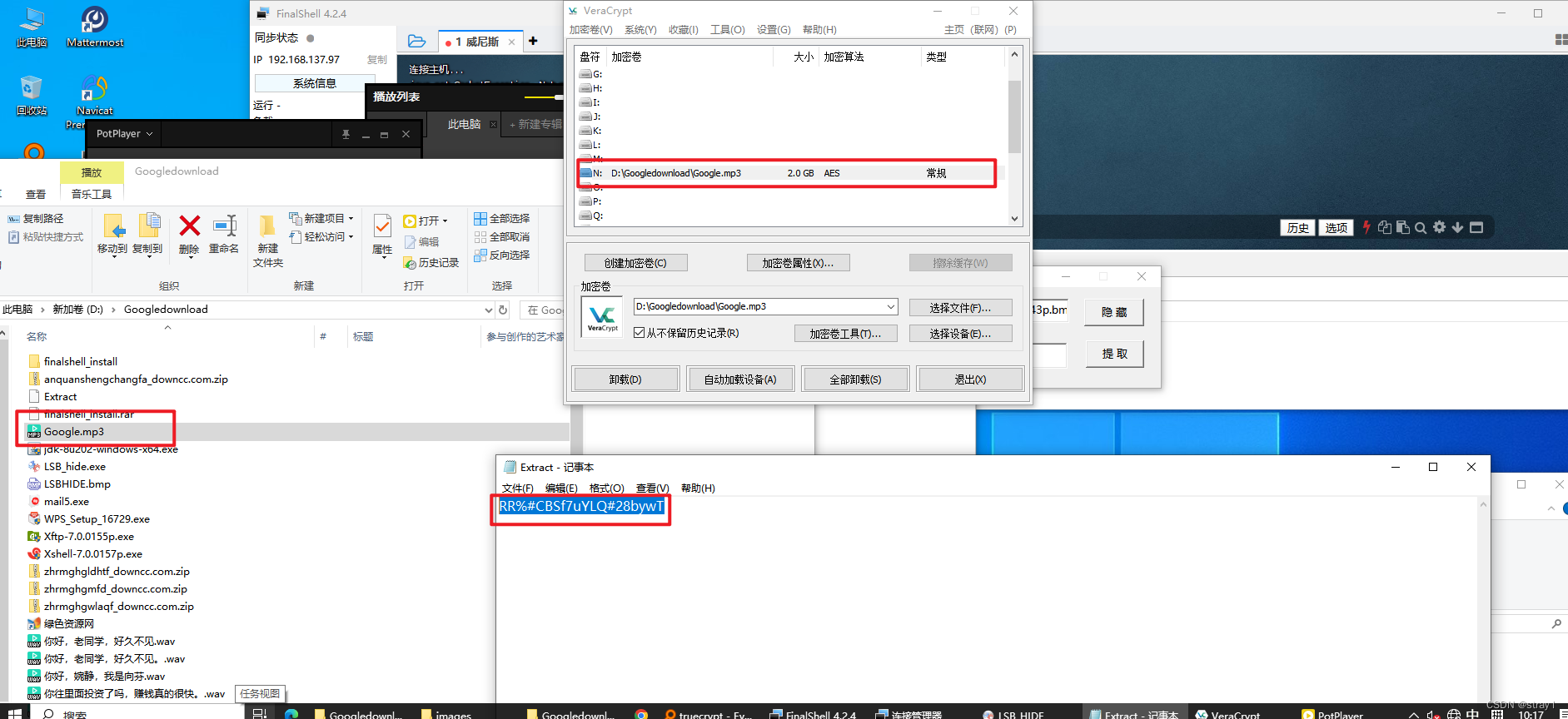Click History (历史记录) in Explorer ribbon
1568x719 pixels.
431,262
